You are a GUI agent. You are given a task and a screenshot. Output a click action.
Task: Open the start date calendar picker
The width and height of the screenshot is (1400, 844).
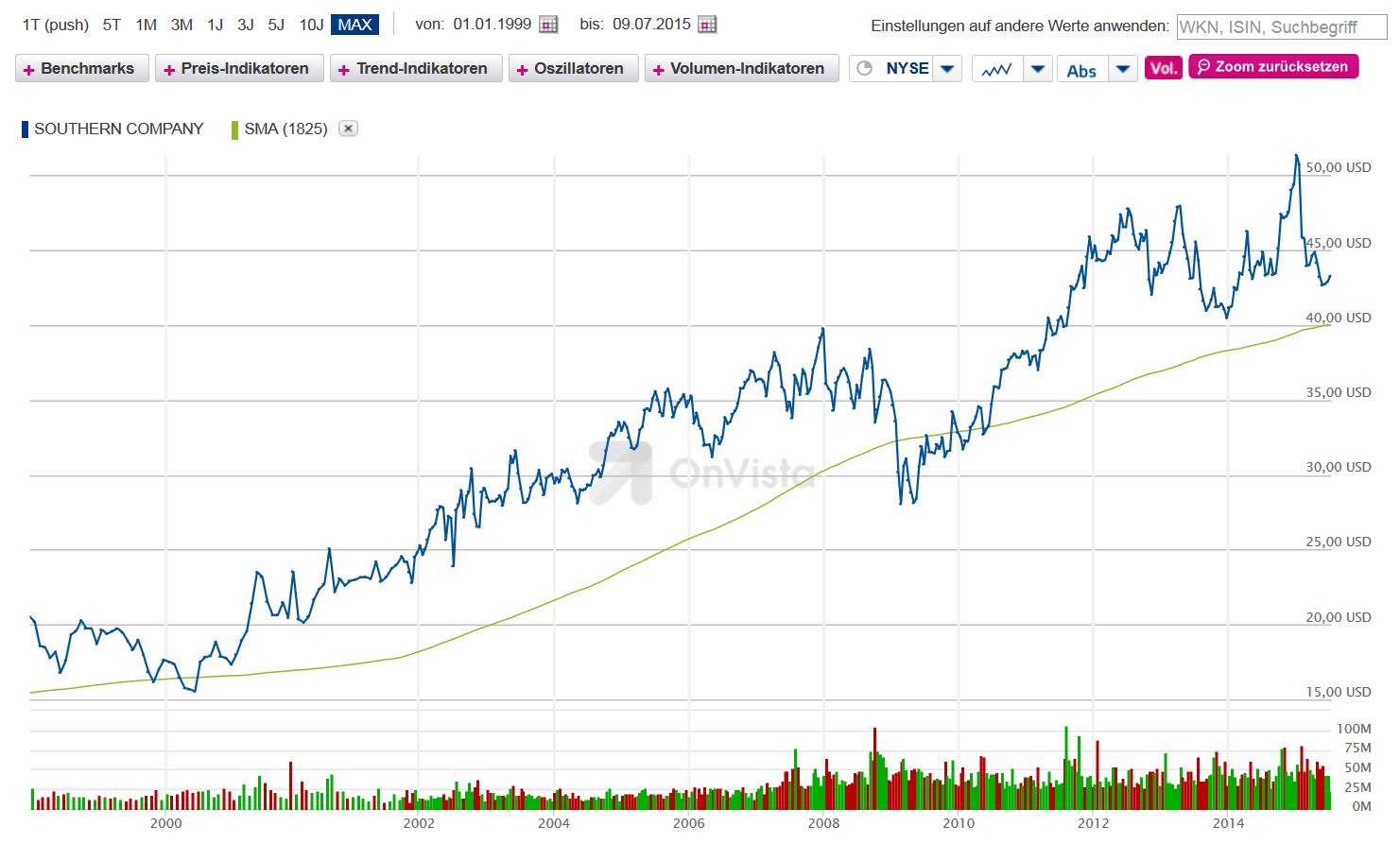coord(548,25)
